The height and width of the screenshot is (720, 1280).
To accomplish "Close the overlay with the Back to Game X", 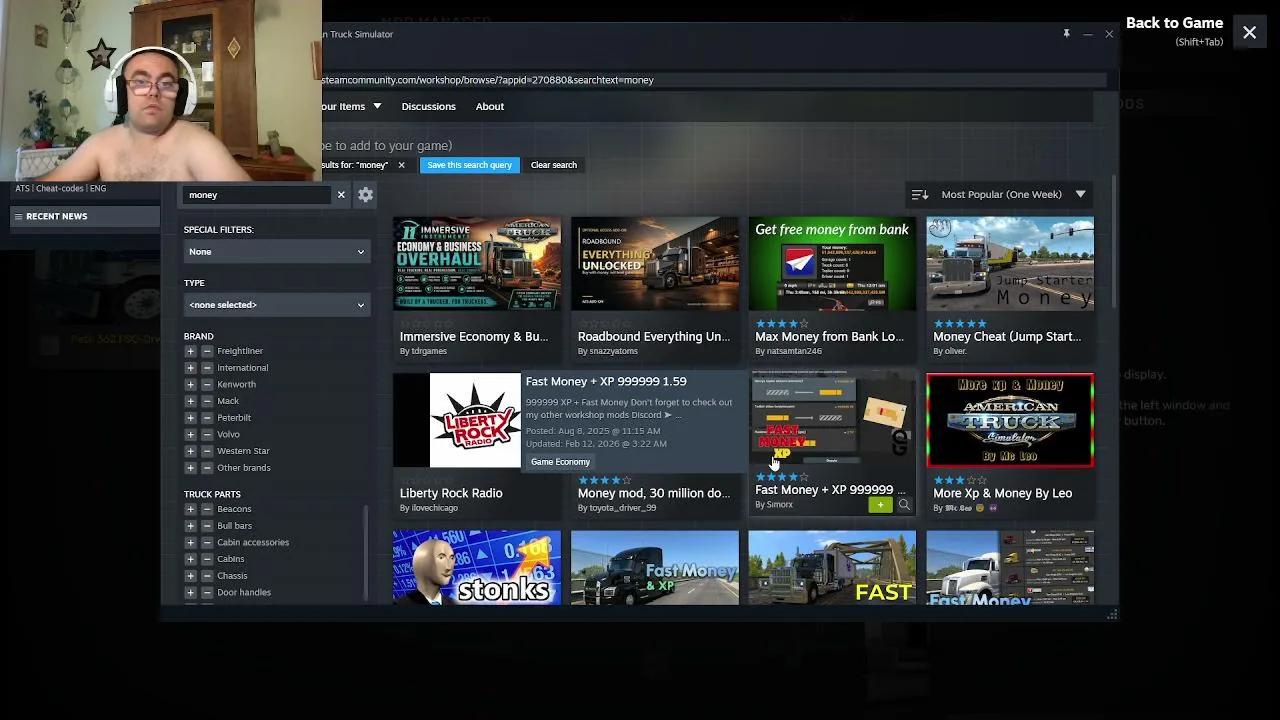I will (x=1249, y=33).
